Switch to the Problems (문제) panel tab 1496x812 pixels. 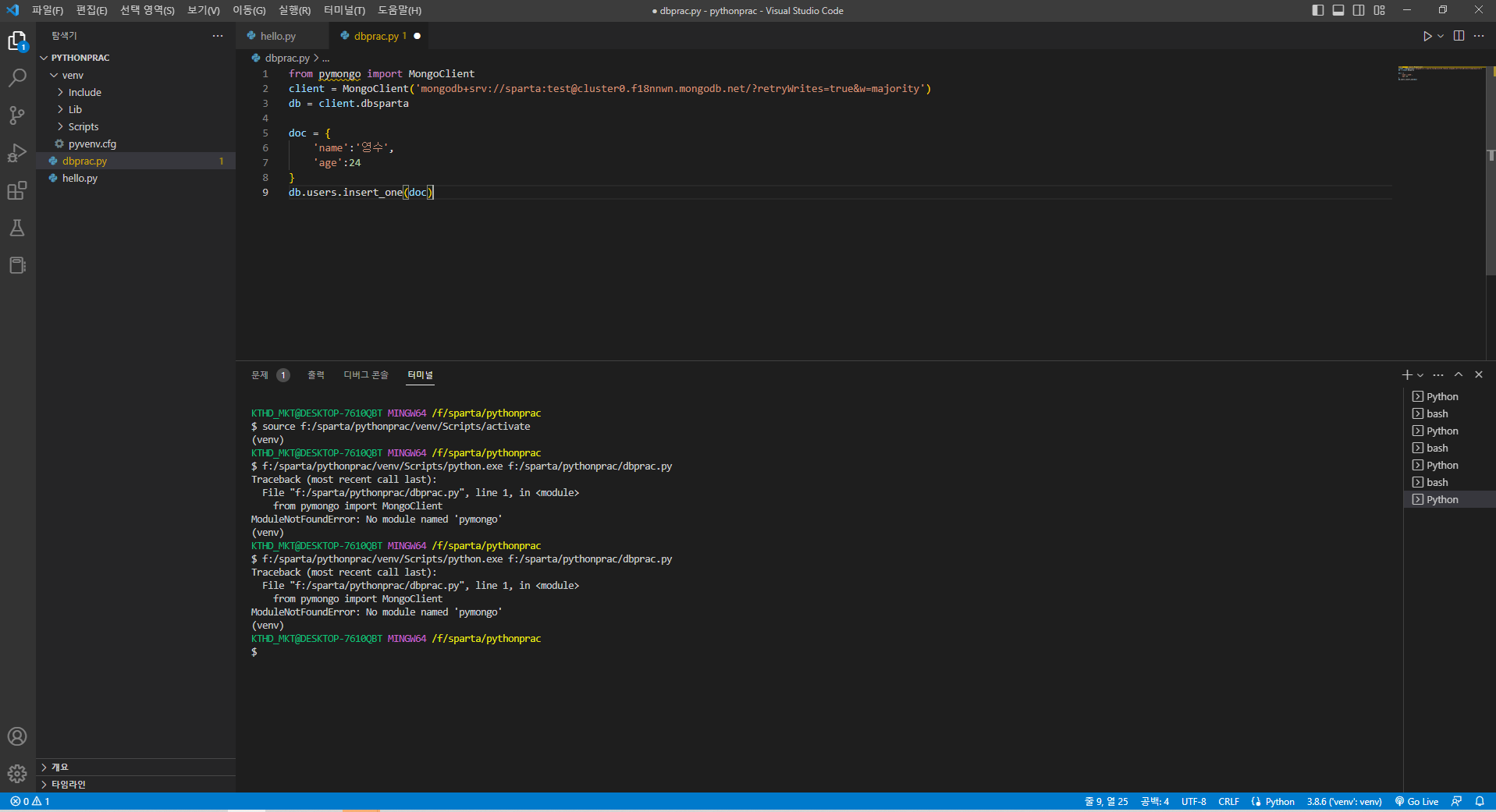[x=269, y=375]
